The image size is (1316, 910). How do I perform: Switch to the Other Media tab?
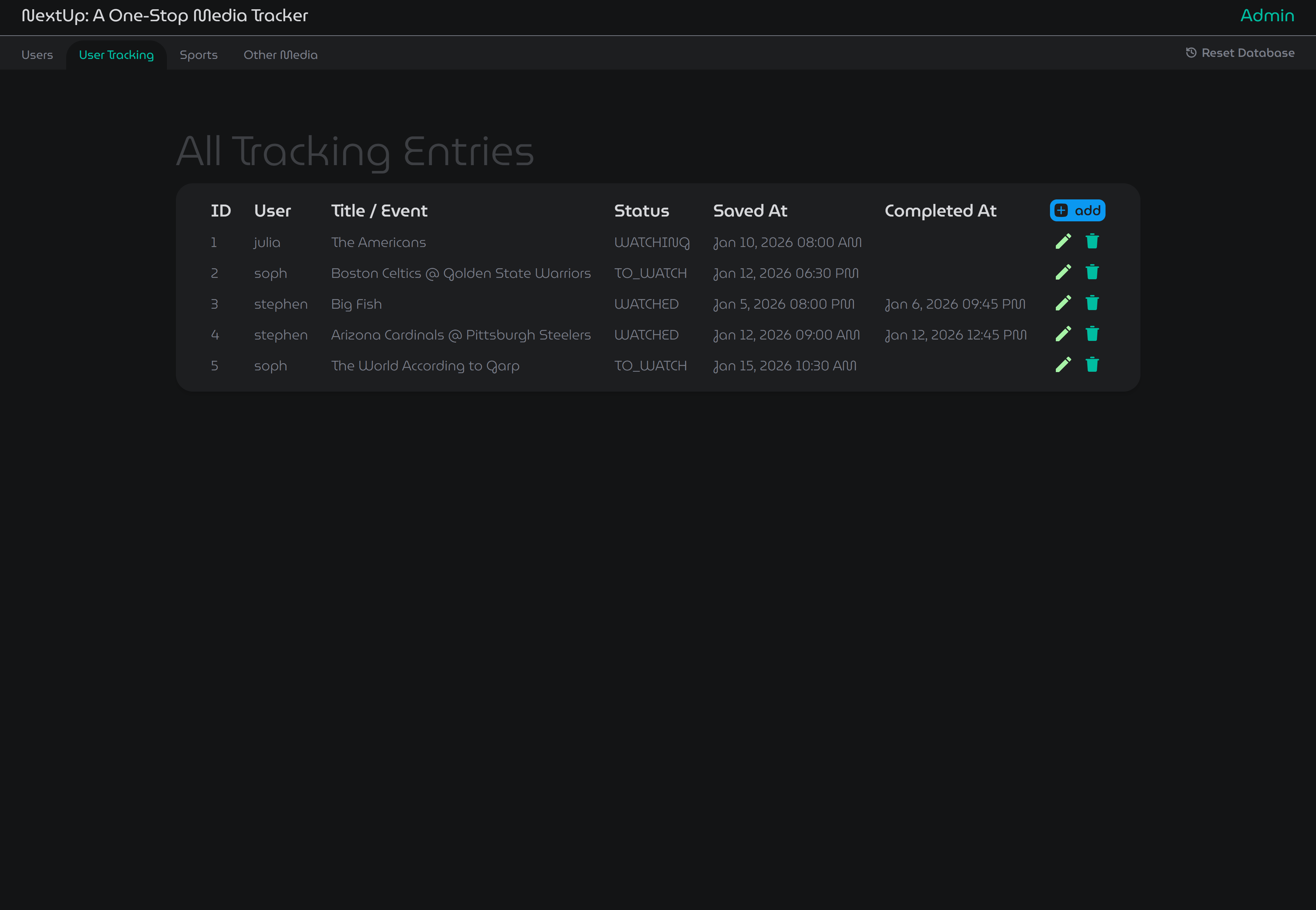[280, 55]
